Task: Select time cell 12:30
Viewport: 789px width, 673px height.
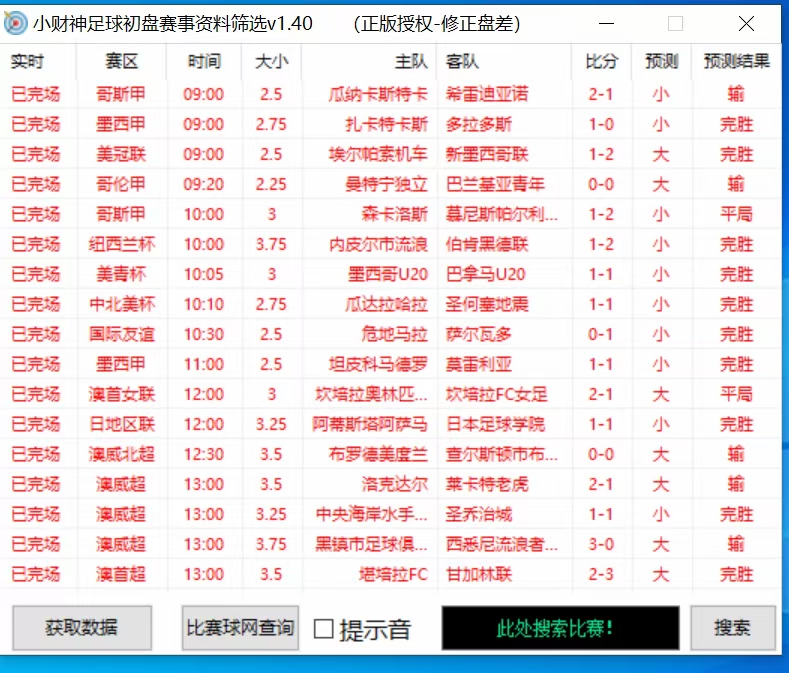Action: point(203,454)
